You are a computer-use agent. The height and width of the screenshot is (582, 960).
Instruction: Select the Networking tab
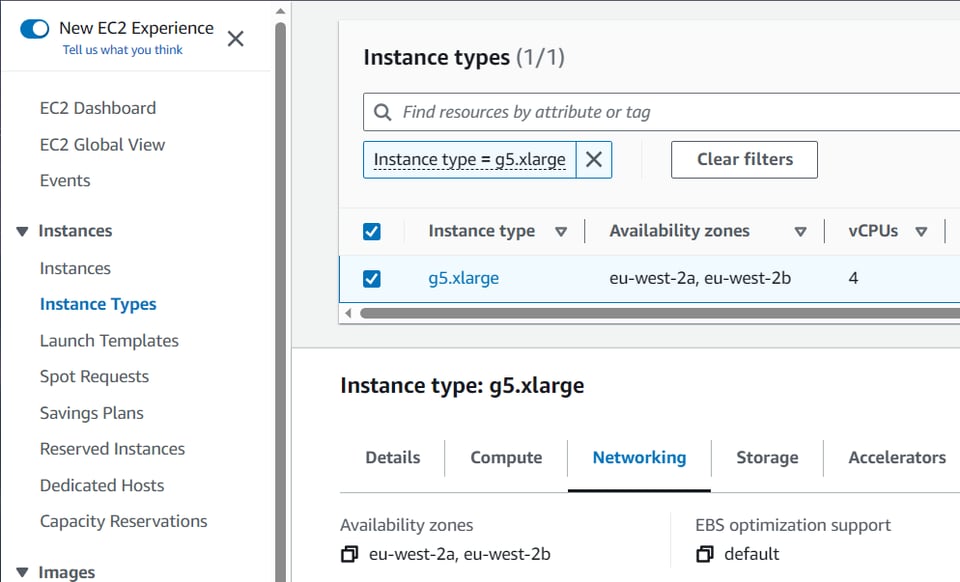[639, 458]
